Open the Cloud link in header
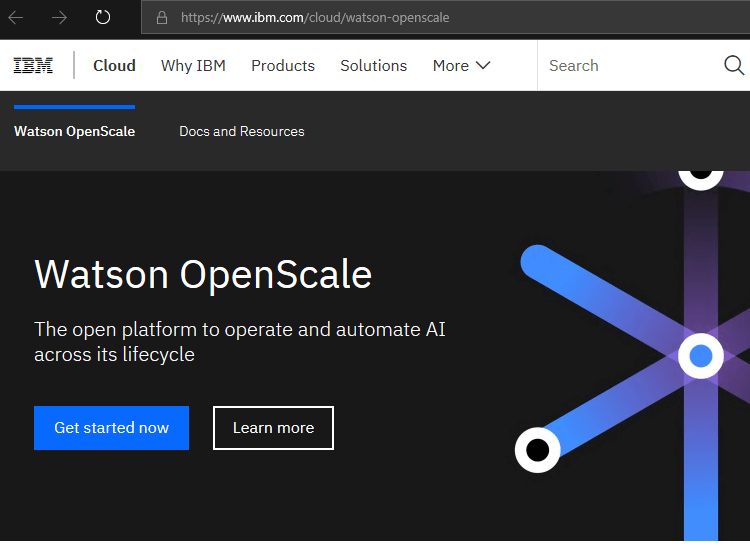750x557 pixels. pyautogui.click(x=114, y=66)
